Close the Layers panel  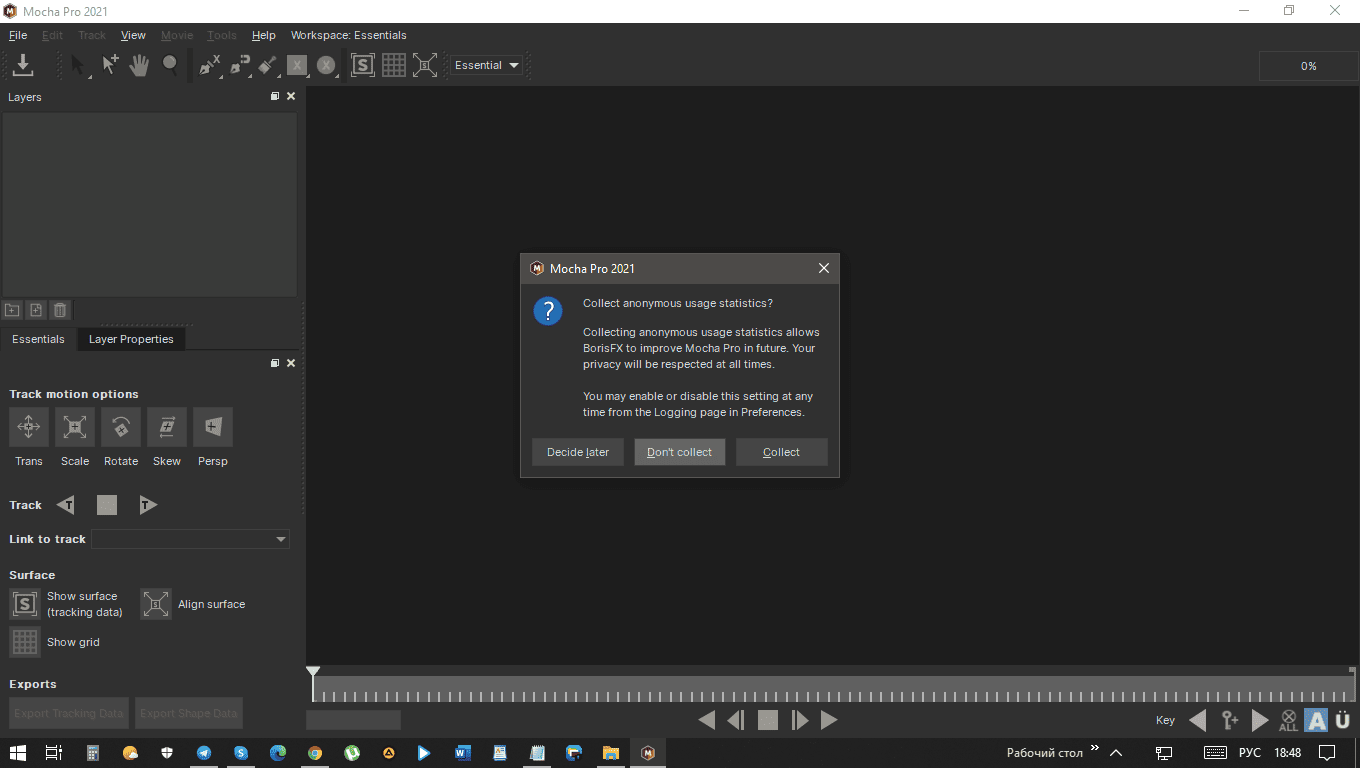click(291, 97)
